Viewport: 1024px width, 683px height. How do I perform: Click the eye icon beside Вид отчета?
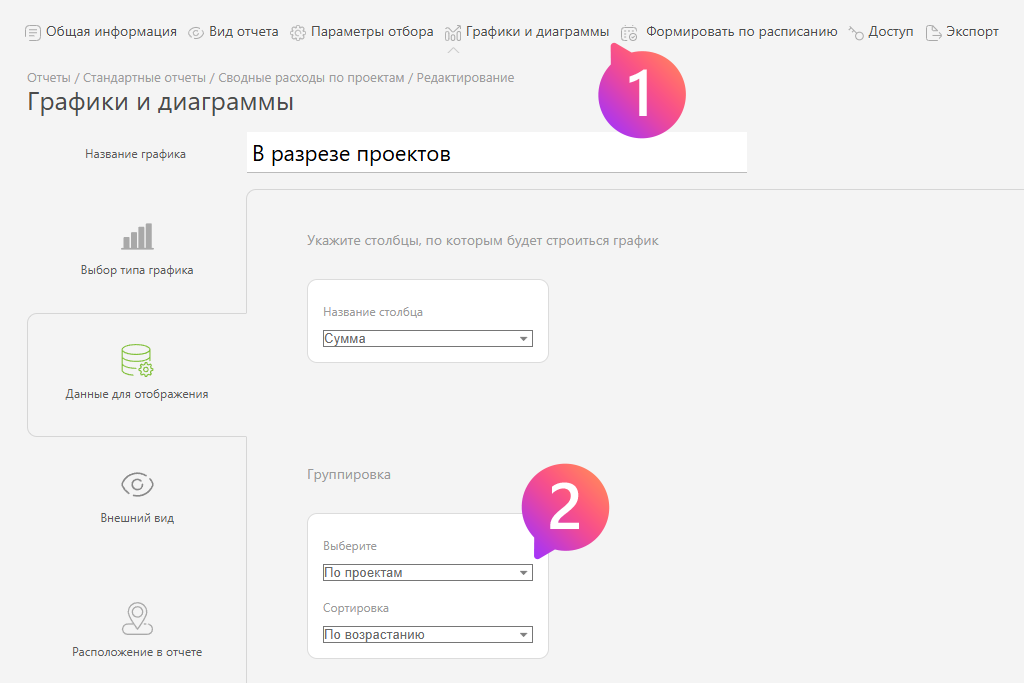196,32
